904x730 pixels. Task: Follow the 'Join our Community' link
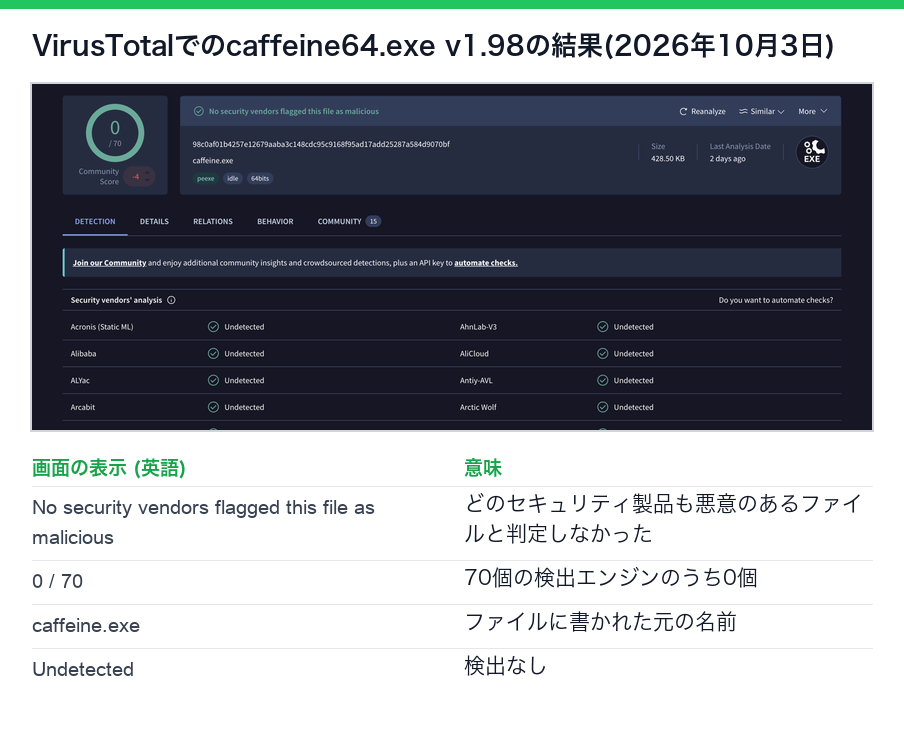pyautogui.click(x=110, y=263)
